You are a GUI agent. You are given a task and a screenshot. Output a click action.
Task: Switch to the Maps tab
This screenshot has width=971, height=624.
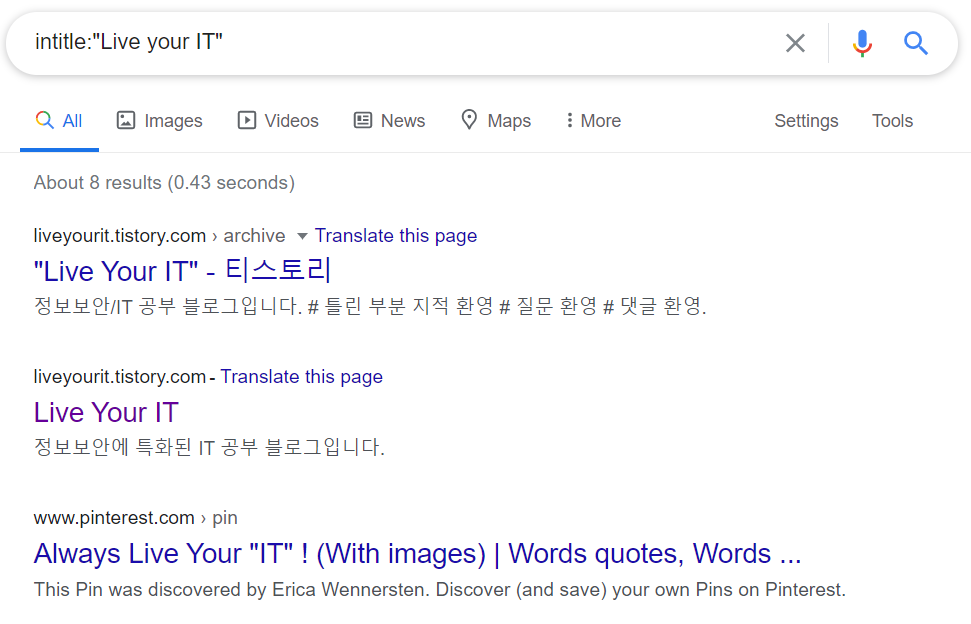click(x=496, y=121)
